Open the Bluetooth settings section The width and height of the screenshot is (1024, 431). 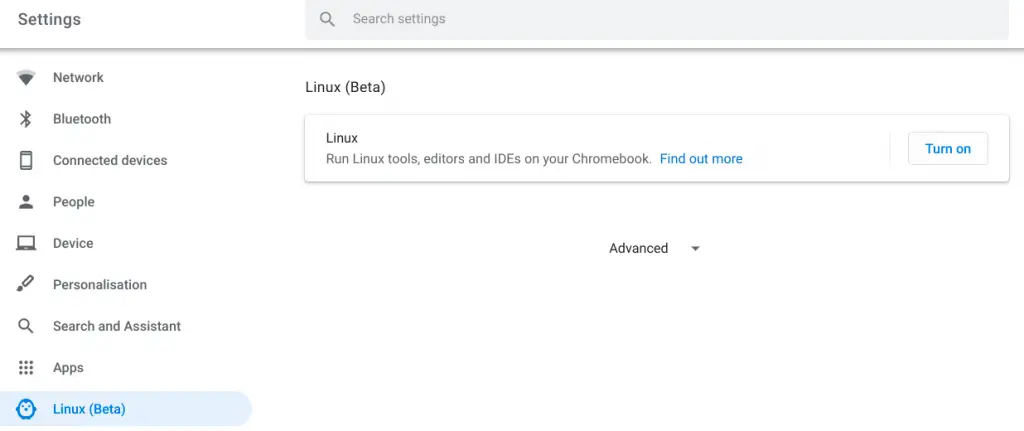(x=82, y=119)
